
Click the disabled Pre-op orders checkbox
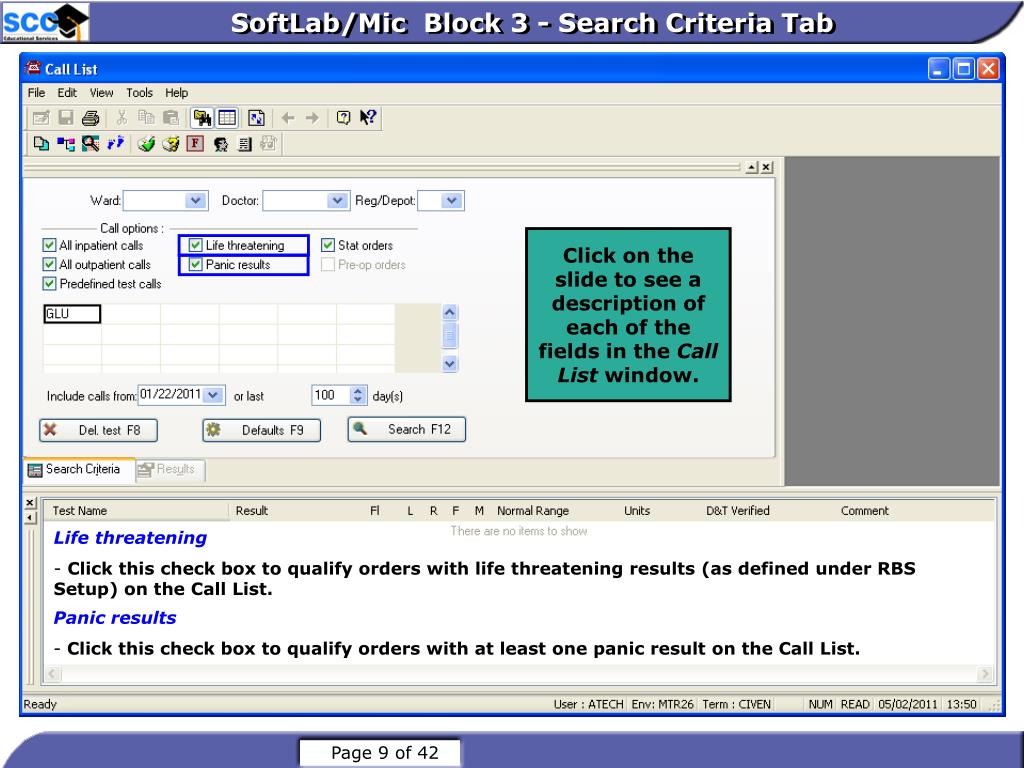pyautogui.click(x=328, y=264)
